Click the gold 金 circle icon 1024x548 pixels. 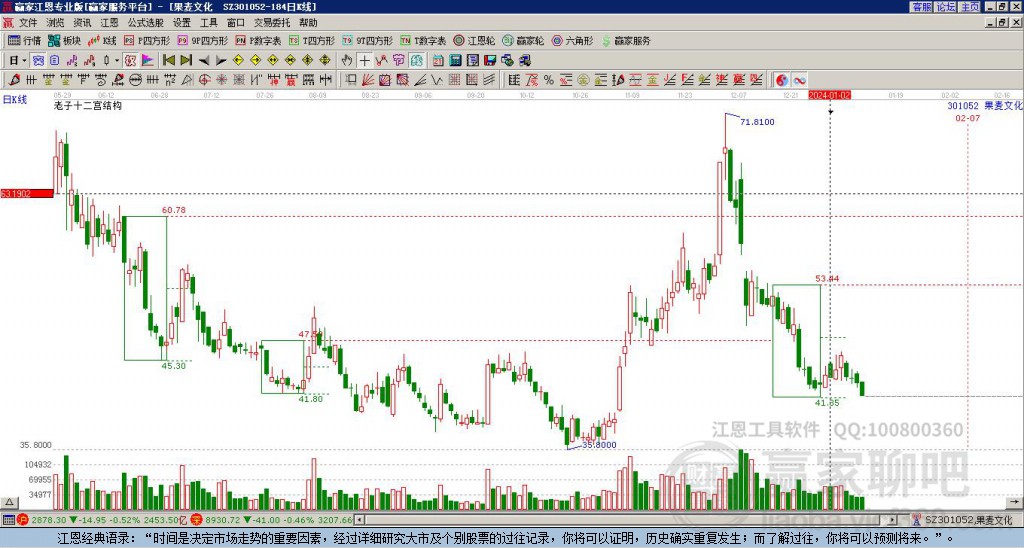(x=583, y=80)
